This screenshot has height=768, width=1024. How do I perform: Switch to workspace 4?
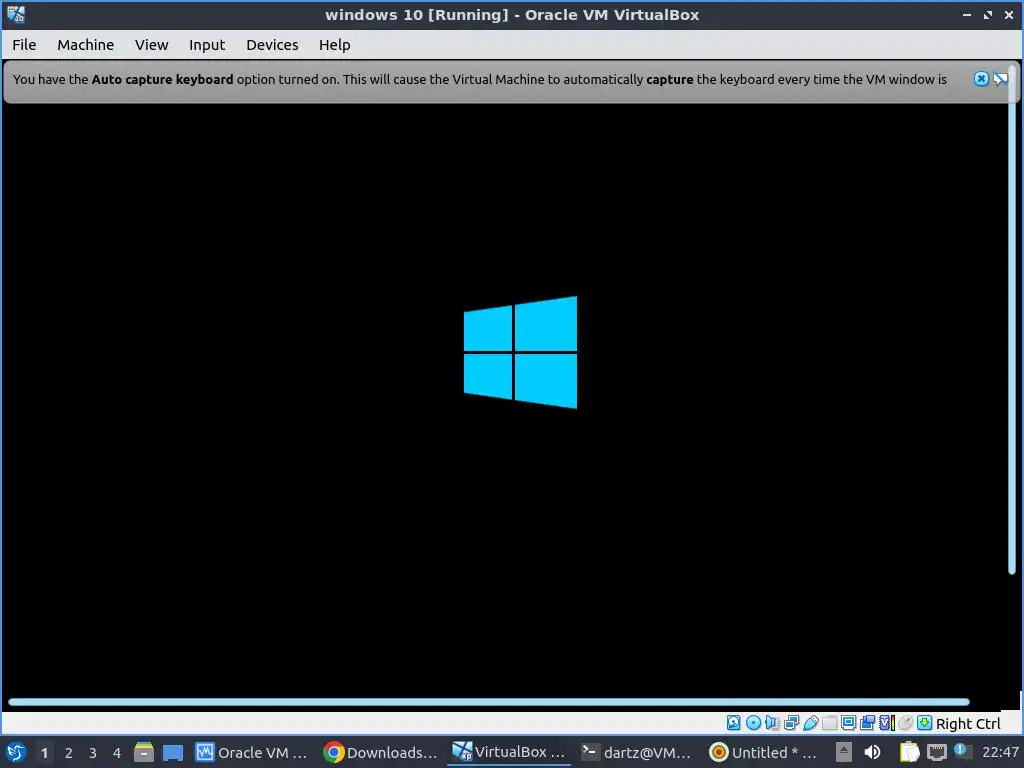(117, 753)
